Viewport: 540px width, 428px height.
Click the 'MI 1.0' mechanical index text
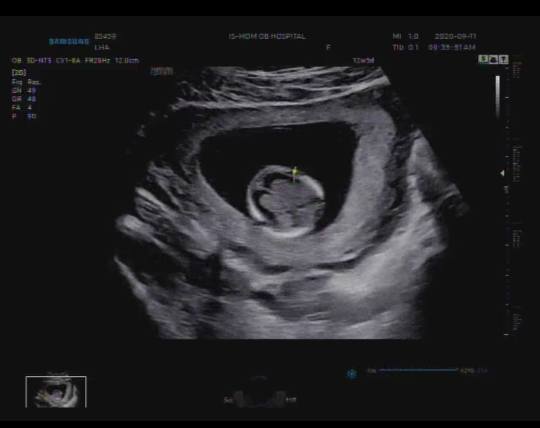pyautogui.click(x=405, y=36)
